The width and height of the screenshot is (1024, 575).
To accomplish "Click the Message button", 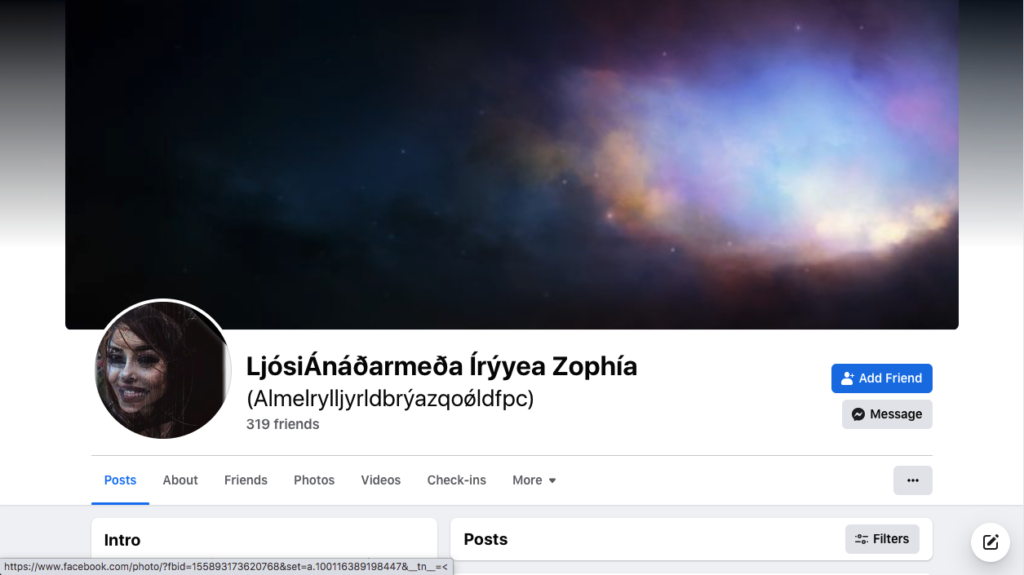I will coord(887,414).
